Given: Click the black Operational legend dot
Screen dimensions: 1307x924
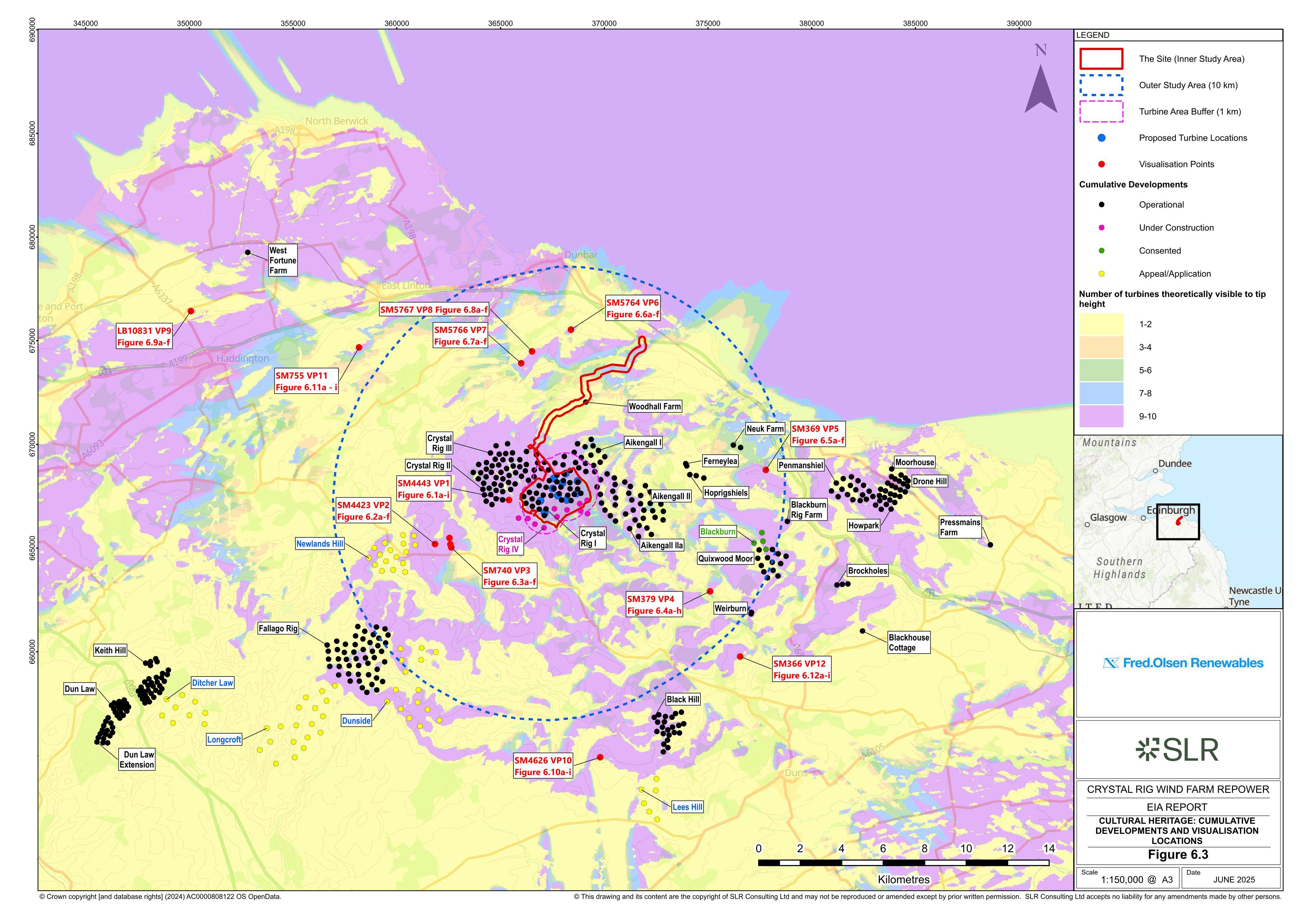Looking at the screenshot, I should coord(1102,205).
